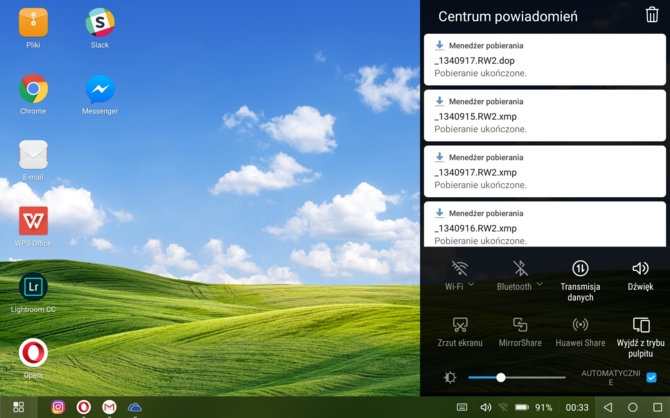Toggle Wi-Fi in quick settings
Screen dimensions: 670x418
459,268
